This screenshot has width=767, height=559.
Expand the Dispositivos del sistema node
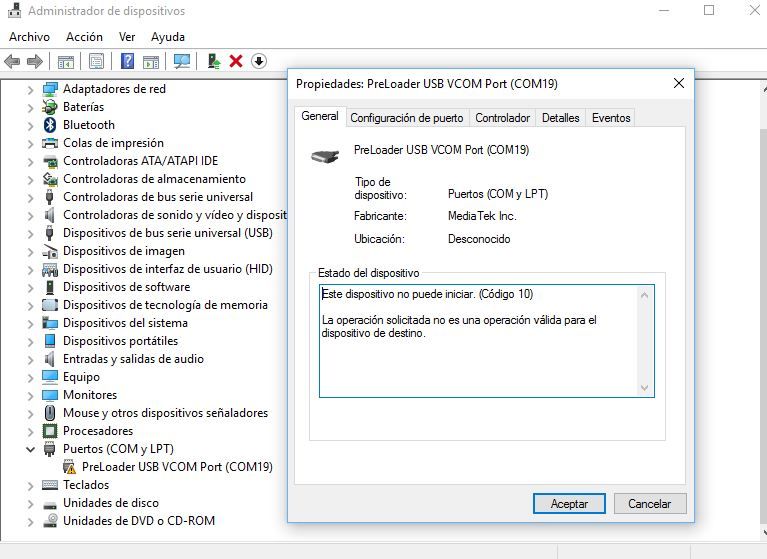coord(30,323)
